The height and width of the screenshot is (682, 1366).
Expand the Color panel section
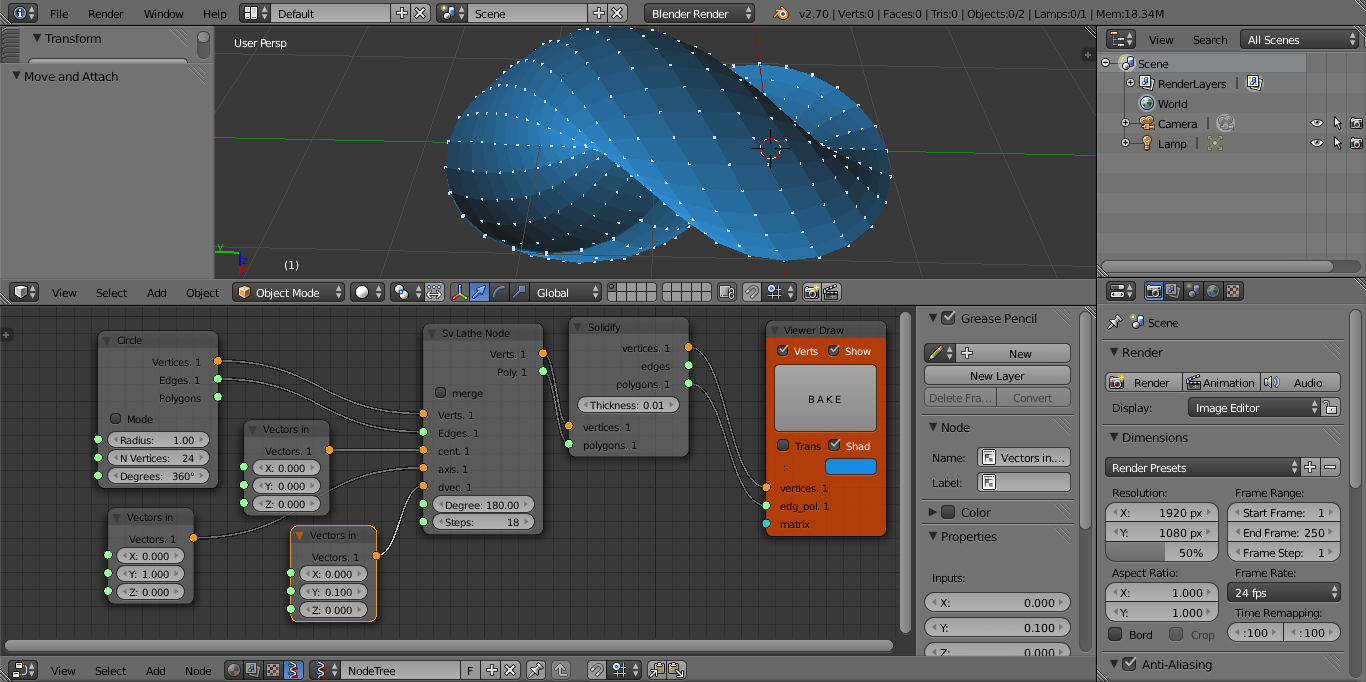click(x=933, y=512)
